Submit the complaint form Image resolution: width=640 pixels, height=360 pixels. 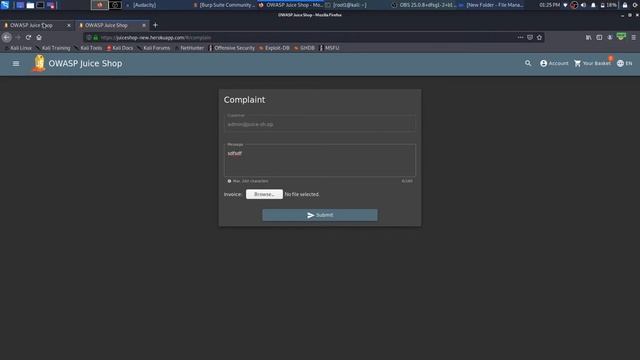point(320,215)
